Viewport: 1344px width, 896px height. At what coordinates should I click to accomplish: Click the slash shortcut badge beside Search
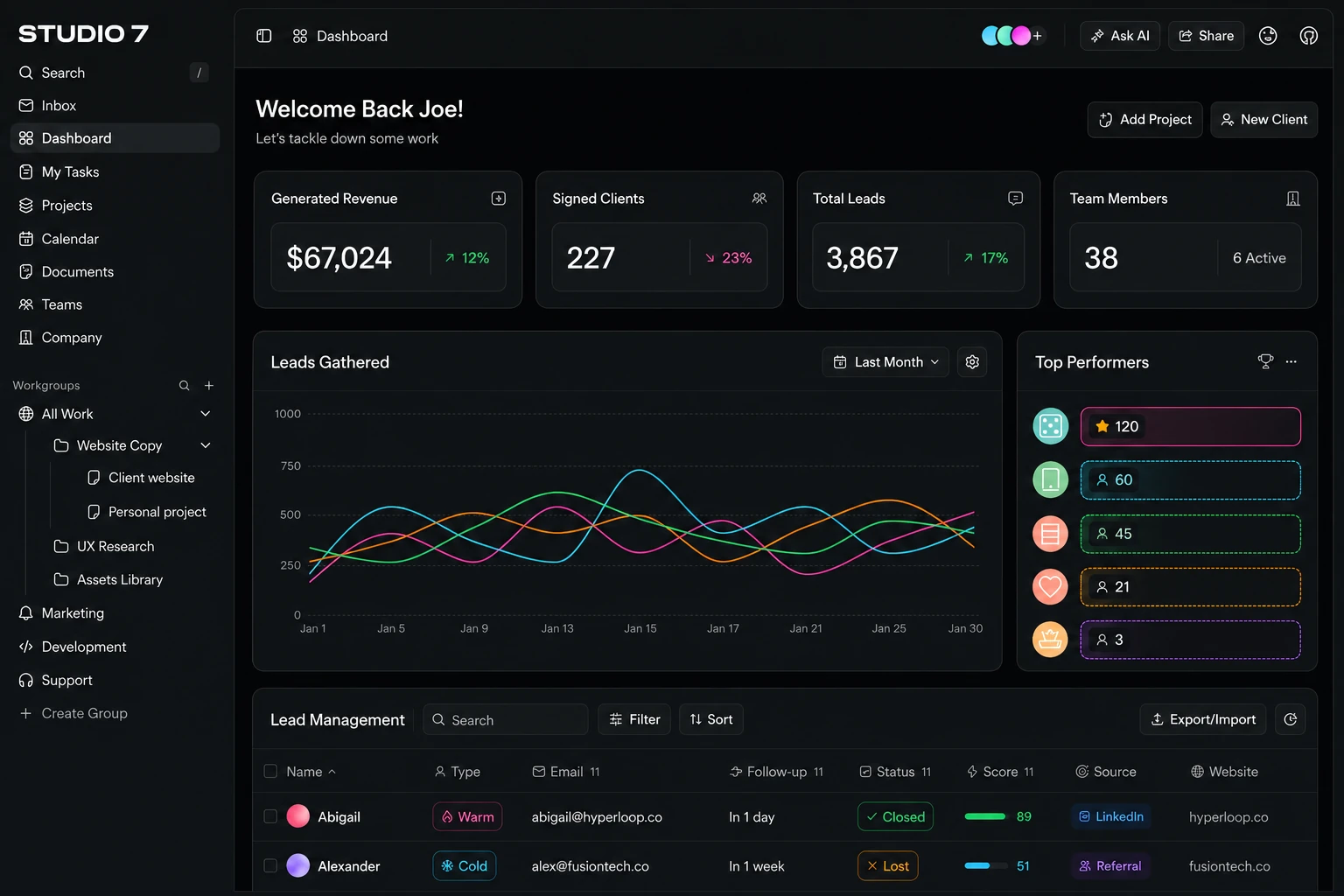click(199, 73)
